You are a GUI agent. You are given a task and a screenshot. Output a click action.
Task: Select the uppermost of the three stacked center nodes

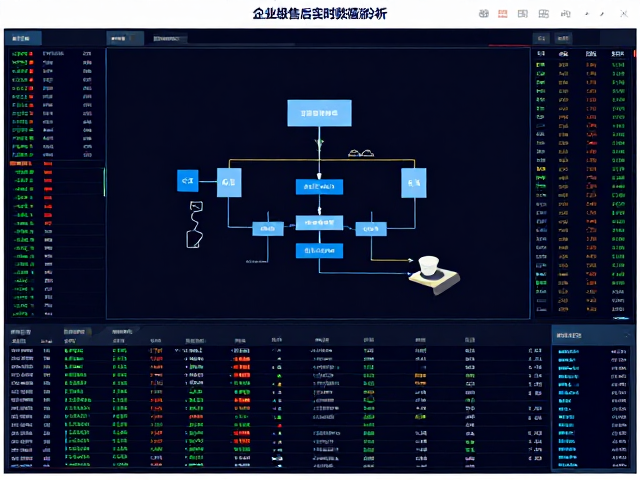[x=319, y=187]
